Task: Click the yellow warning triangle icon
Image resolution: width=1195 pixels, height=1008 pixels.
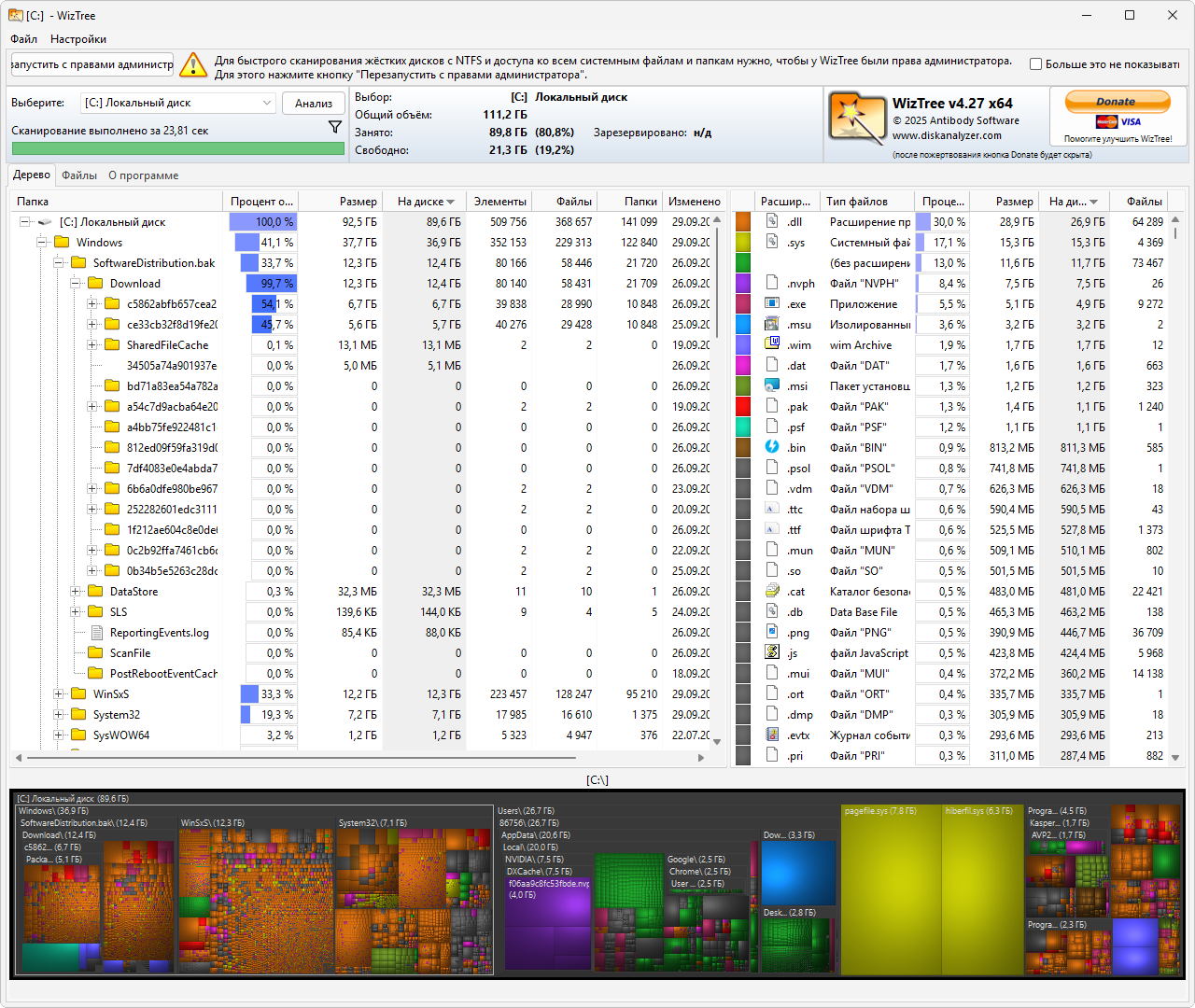Action: pos(192,65)
